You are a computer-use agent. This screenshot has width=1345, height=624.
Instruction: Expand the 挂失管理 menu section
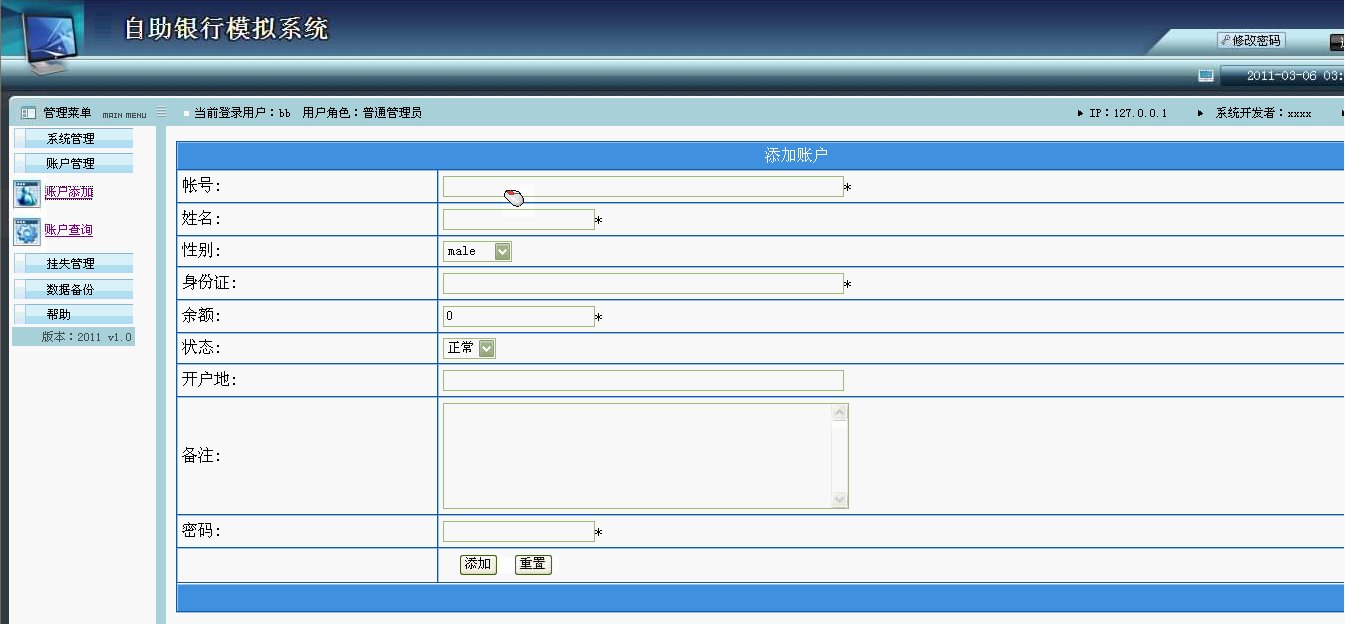pos(73,263)
